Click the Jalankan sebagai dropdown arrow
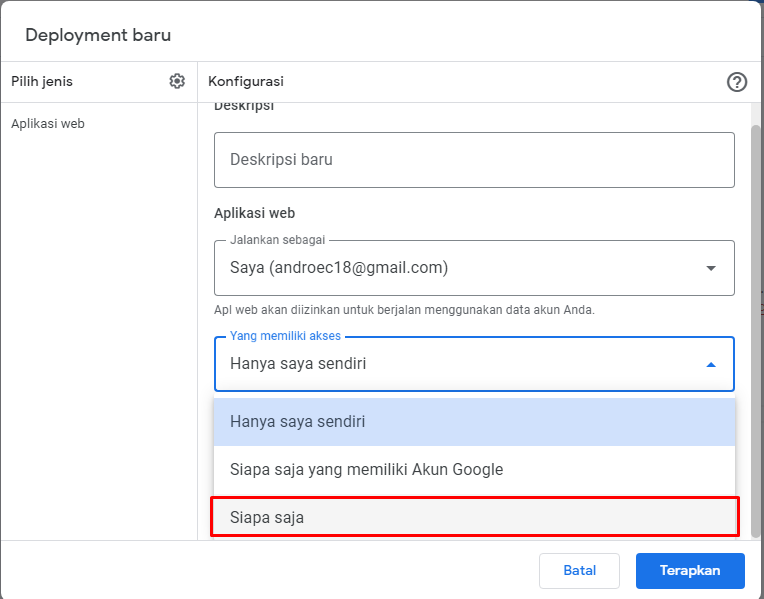Viewport: 764px width, 599px height. 711,268
